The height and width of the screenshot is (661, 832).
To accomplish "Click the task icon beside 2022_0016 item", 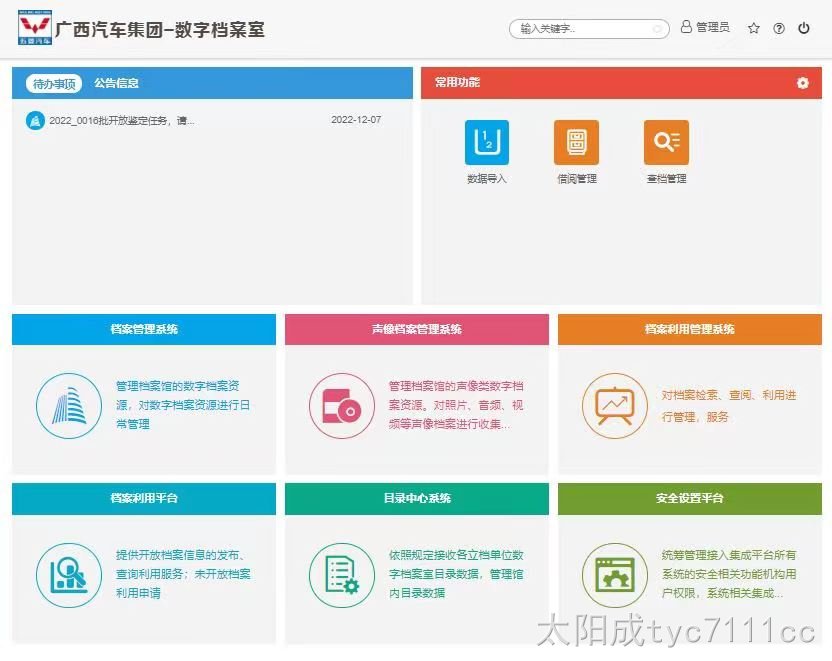I will pyautogui.click(x=35, y=120).
